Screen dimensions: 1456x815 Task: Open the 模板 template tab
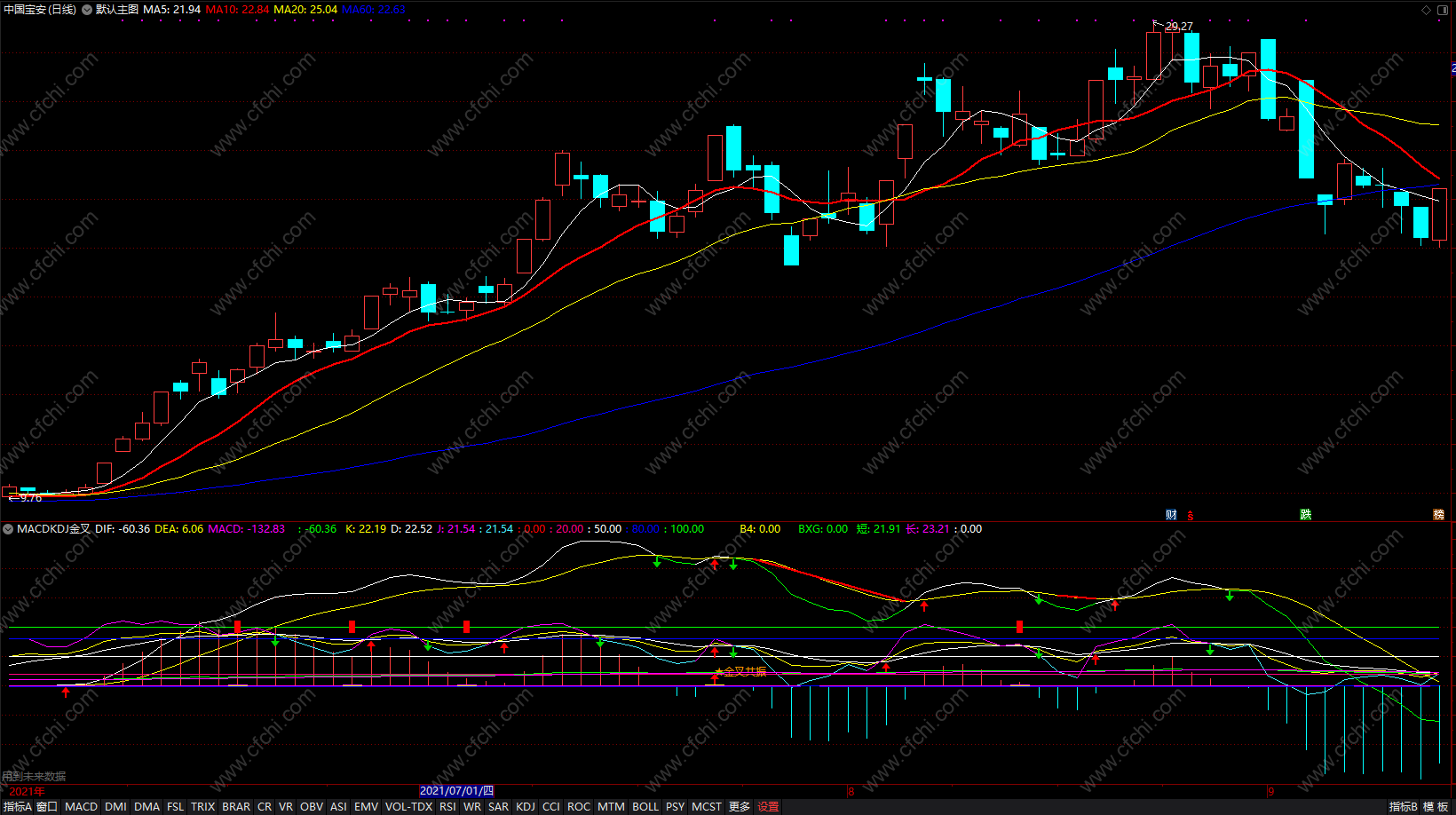coord(1436,807)
